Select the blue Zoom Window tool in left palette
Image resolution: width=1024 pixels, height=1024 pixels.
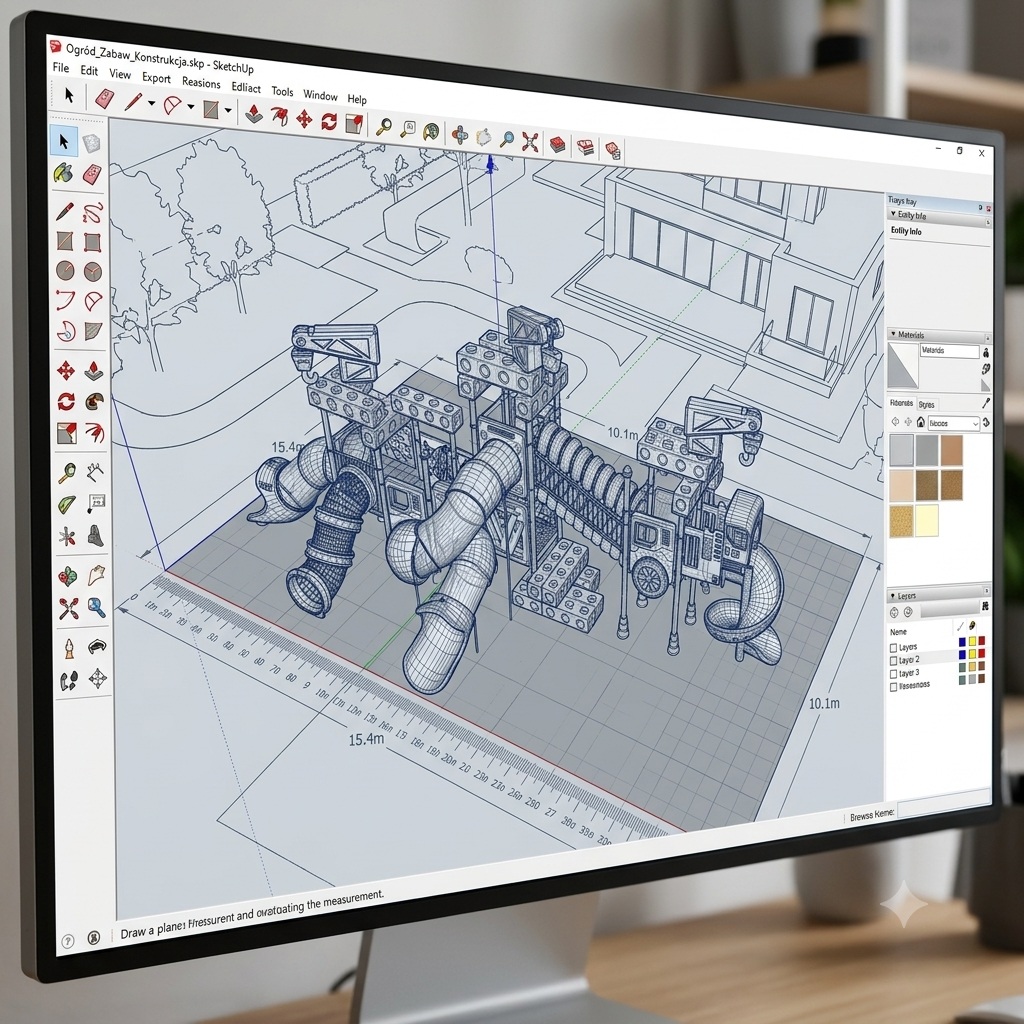pyautogui.click(x=97, y=607)
